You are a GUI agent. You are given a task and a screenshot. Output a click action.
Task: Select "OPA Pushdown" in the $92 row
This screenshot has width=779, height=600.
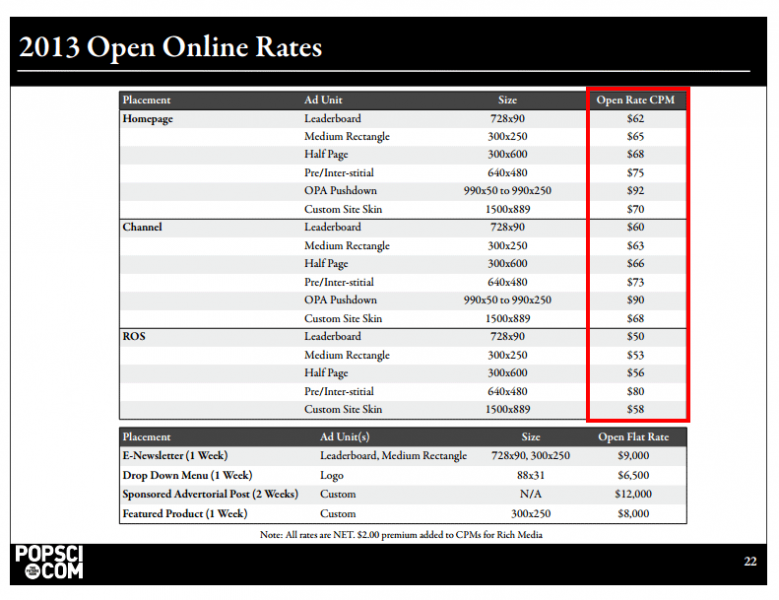(x=340, y=191)
